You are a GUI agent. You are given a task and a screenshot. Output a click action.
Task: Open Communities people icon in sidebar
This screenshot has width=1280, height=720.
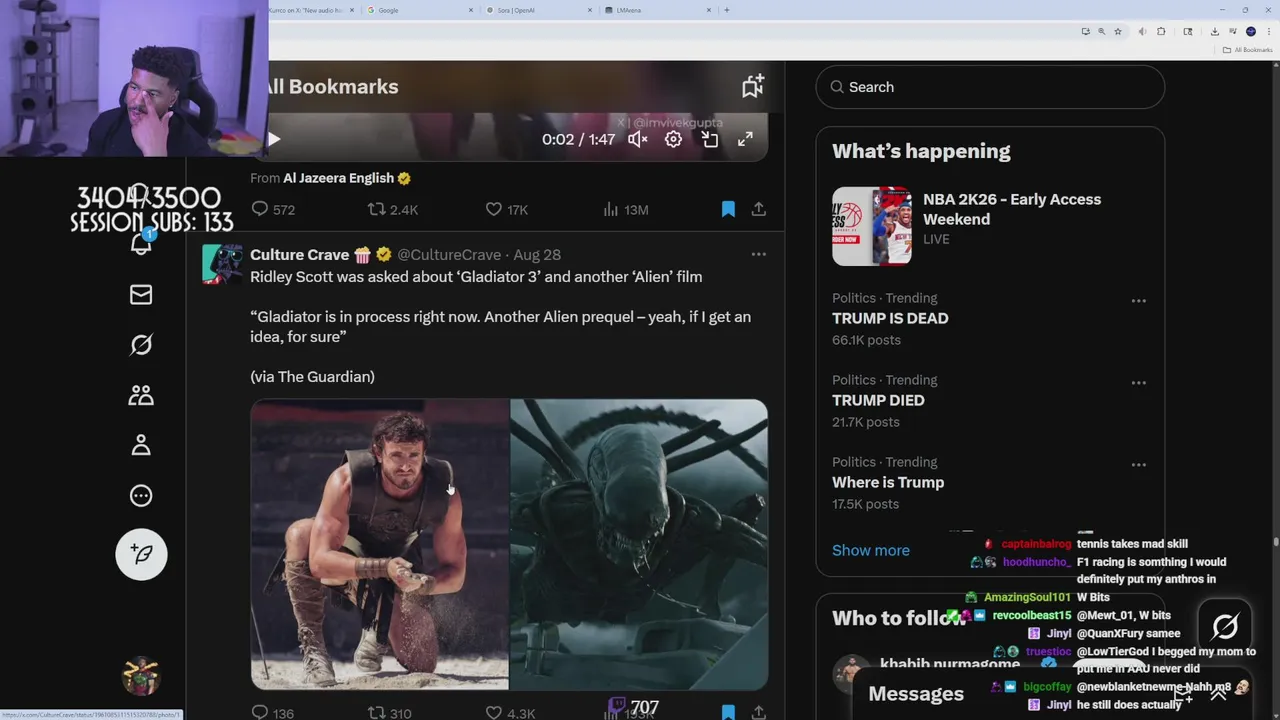(141, 395)
